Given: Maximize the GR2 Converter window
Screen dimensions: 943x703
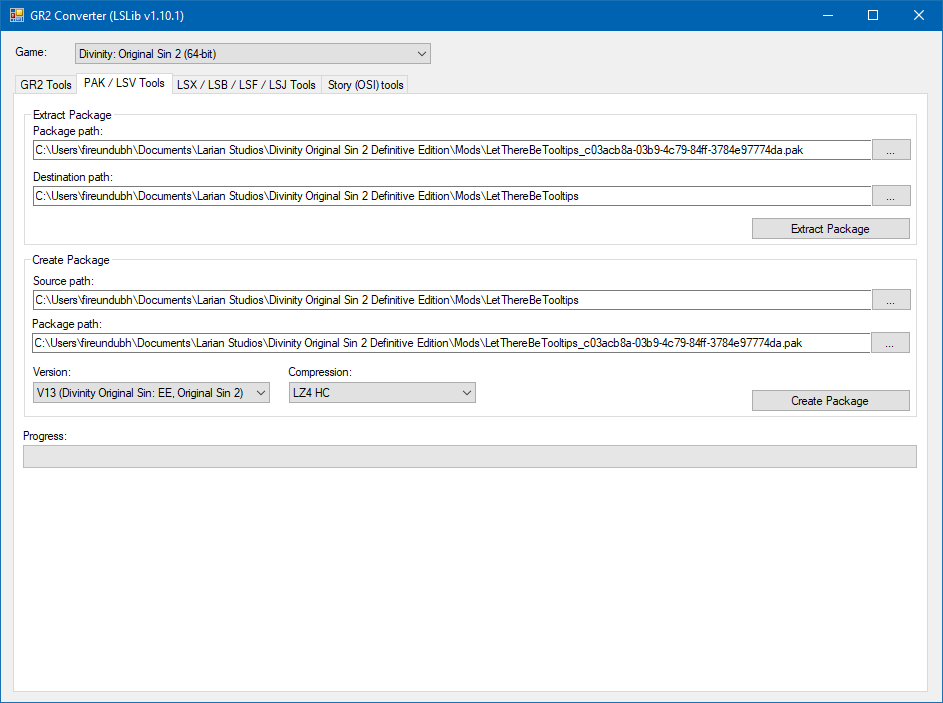Looking at the screenshot, I should (x=872, y=16).
